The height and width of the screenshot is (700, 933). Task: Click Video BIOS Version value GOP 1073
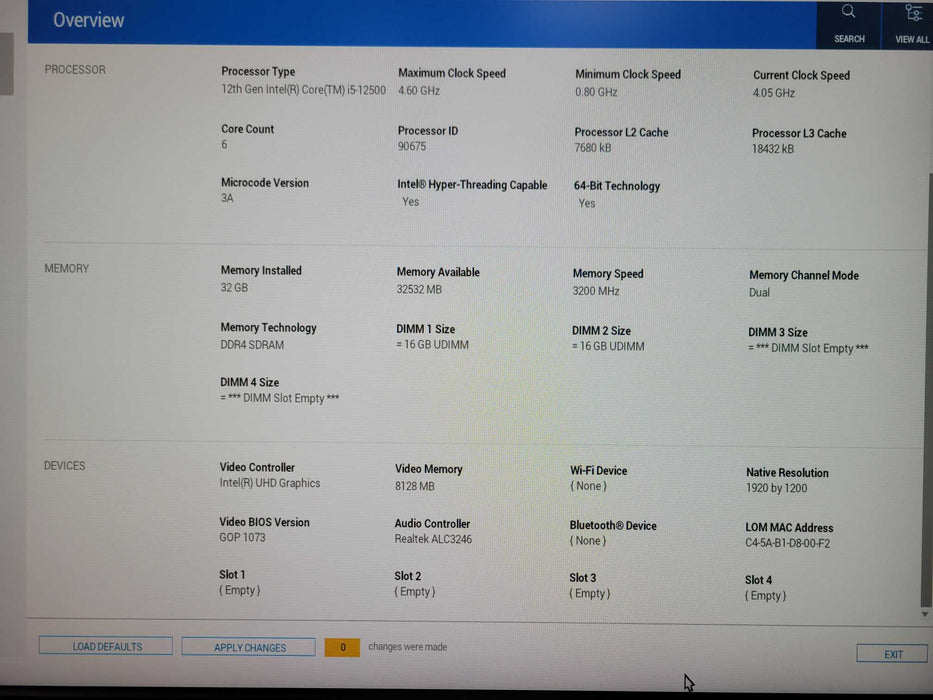(242, 538)
